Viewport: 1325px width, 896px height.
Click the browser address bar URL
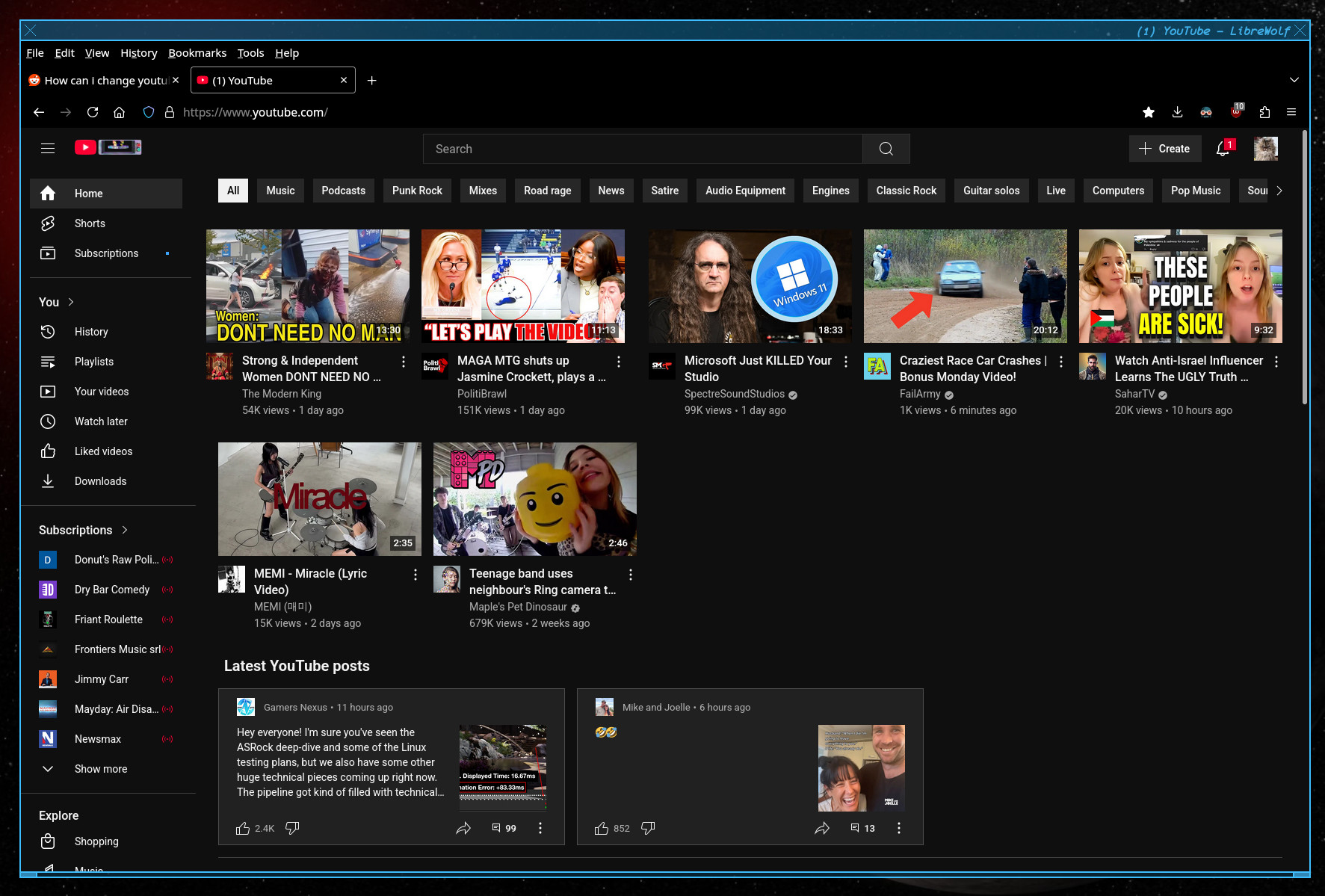pyautogui.click(x=255, y=112)
